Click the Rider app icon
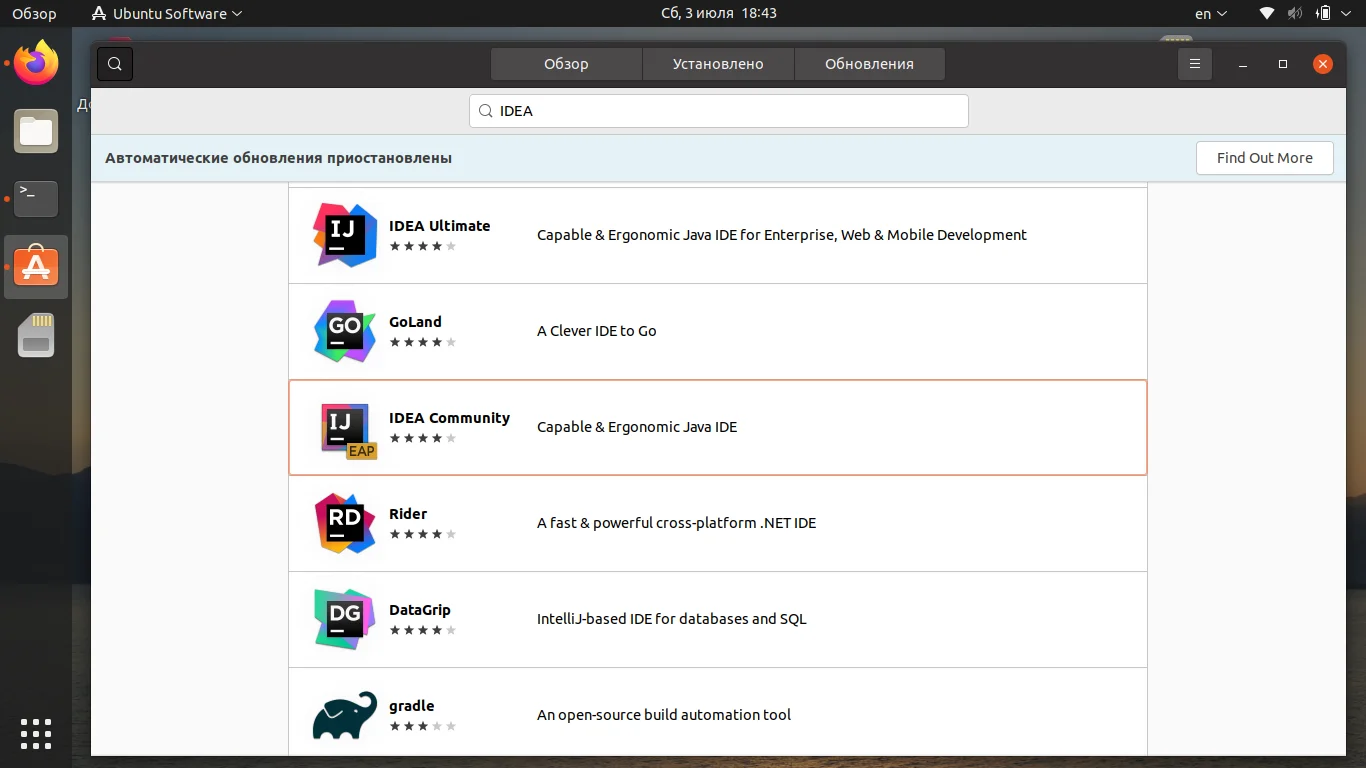The height and width of the screenshot is (768, 1366). click(345, 523)
